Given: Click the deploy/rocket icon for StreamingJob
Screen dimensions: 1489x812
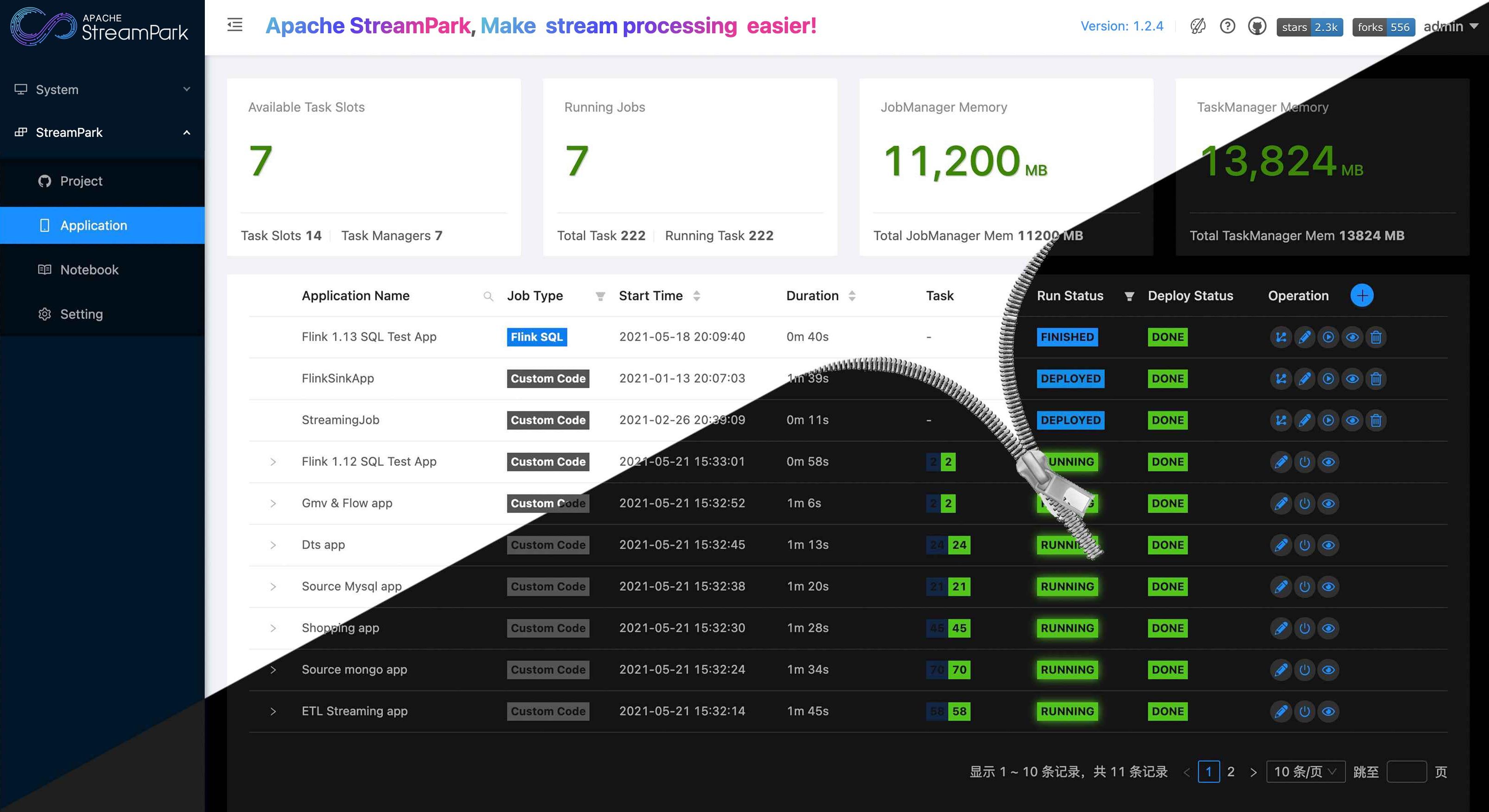Looking at the screenshot, I should coord(1281,419).
